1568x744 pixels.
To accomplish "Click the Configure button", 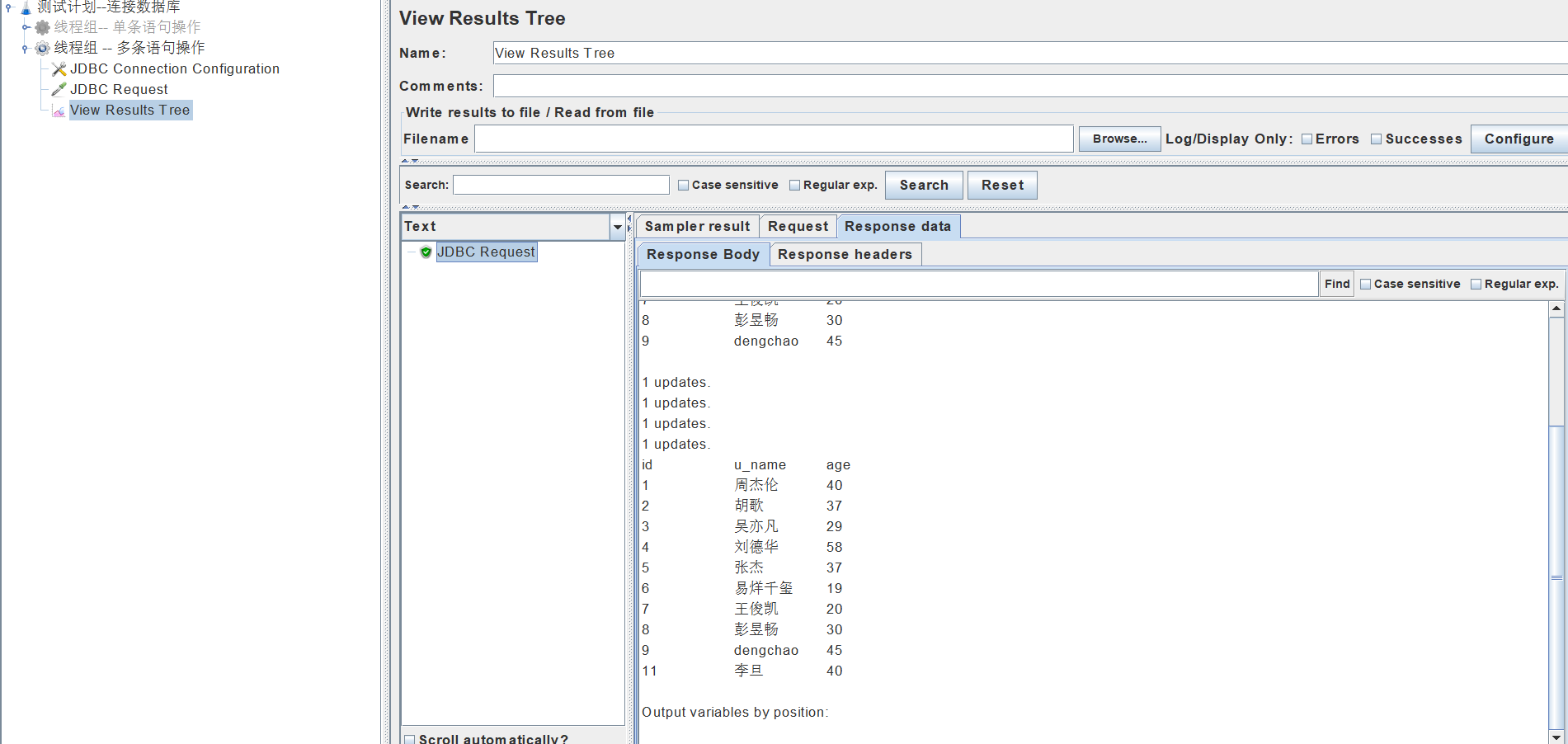I will pos(1519,139).
